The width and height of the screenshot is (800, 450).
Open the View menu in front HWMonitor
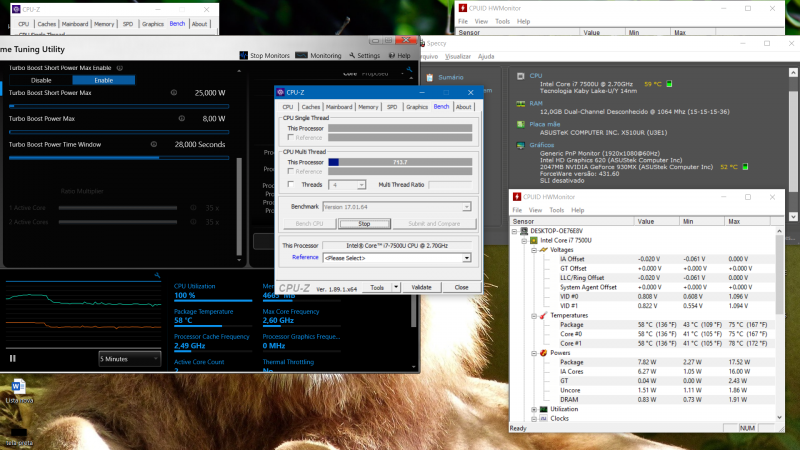[535, 210]
